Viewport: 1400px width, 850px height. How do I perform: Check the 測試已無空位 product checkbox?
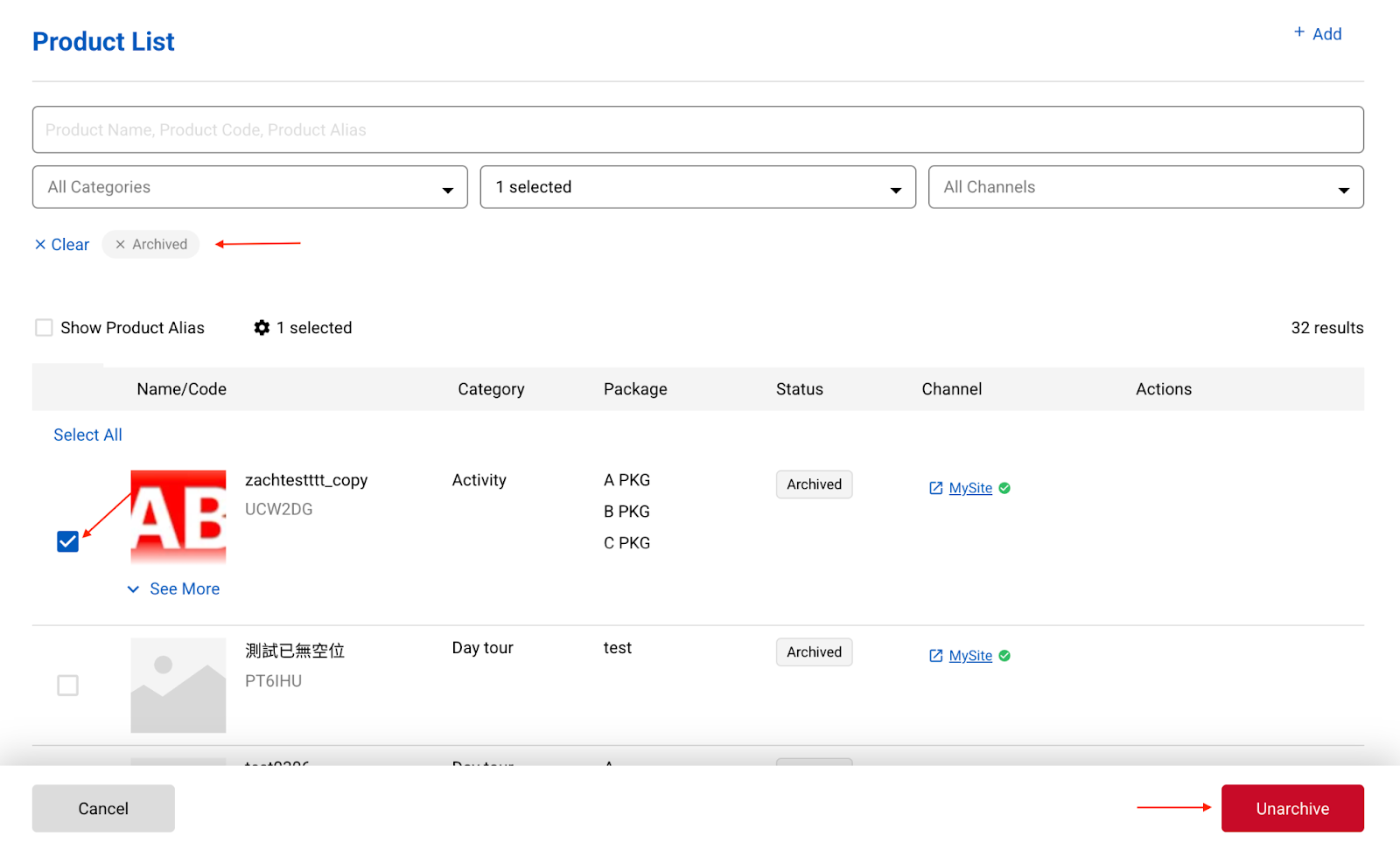(x=67, y=685)
